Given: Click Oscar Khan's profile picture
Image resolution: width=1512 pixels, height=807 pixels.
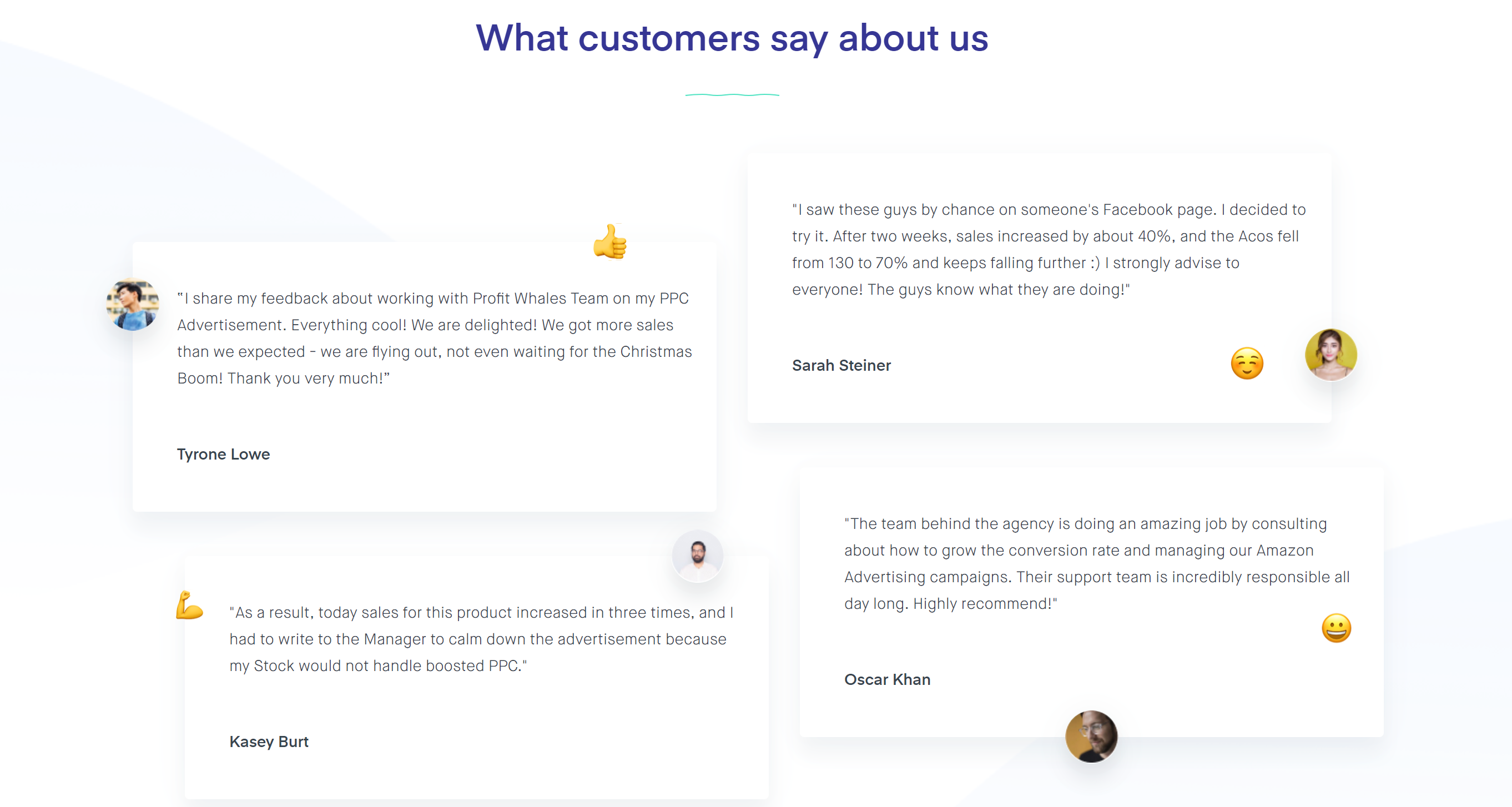Looking at the screenshot, I should (1091, 737).
